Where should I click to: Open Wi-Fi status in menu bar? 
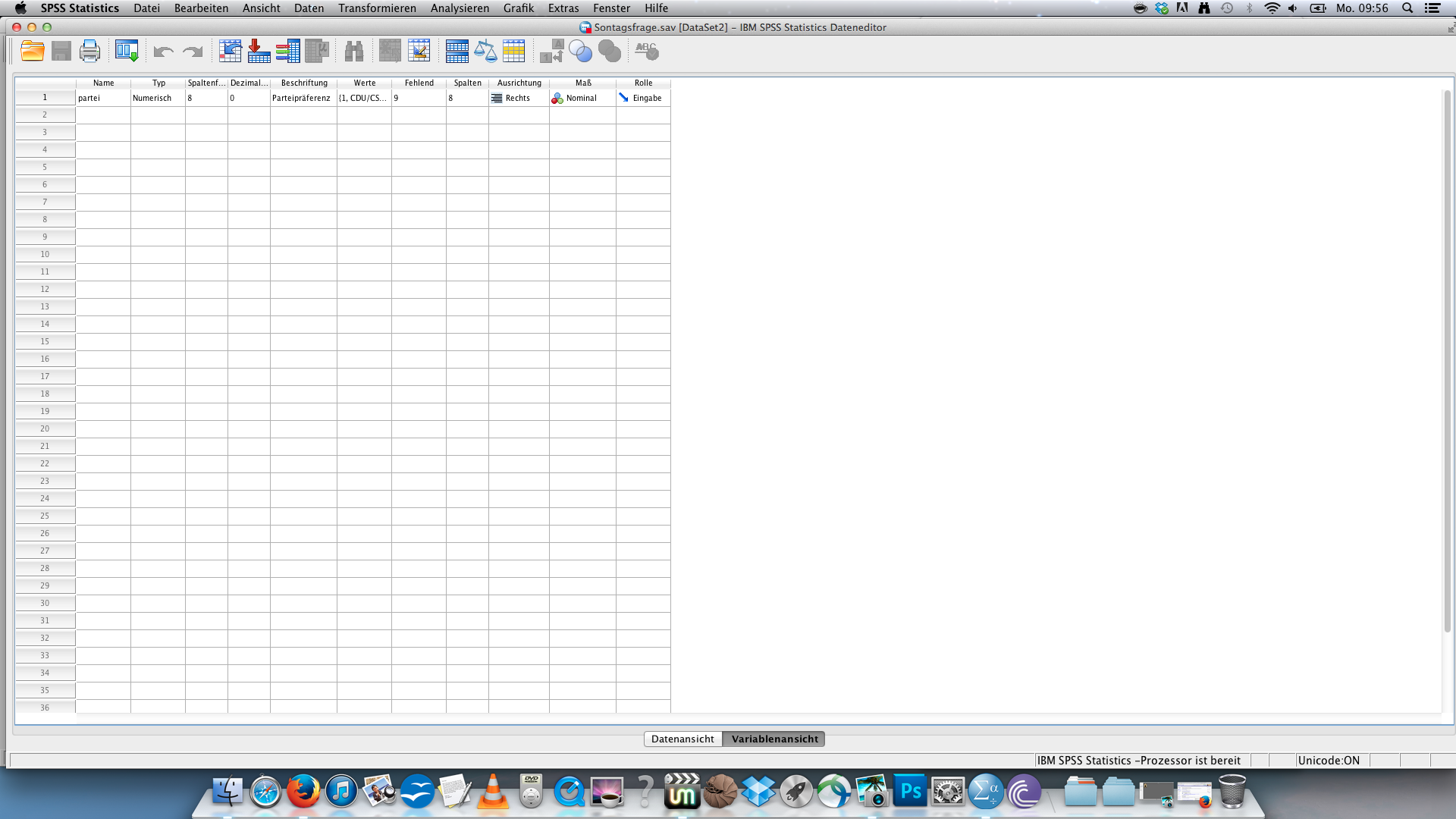tap(1272, 8)
